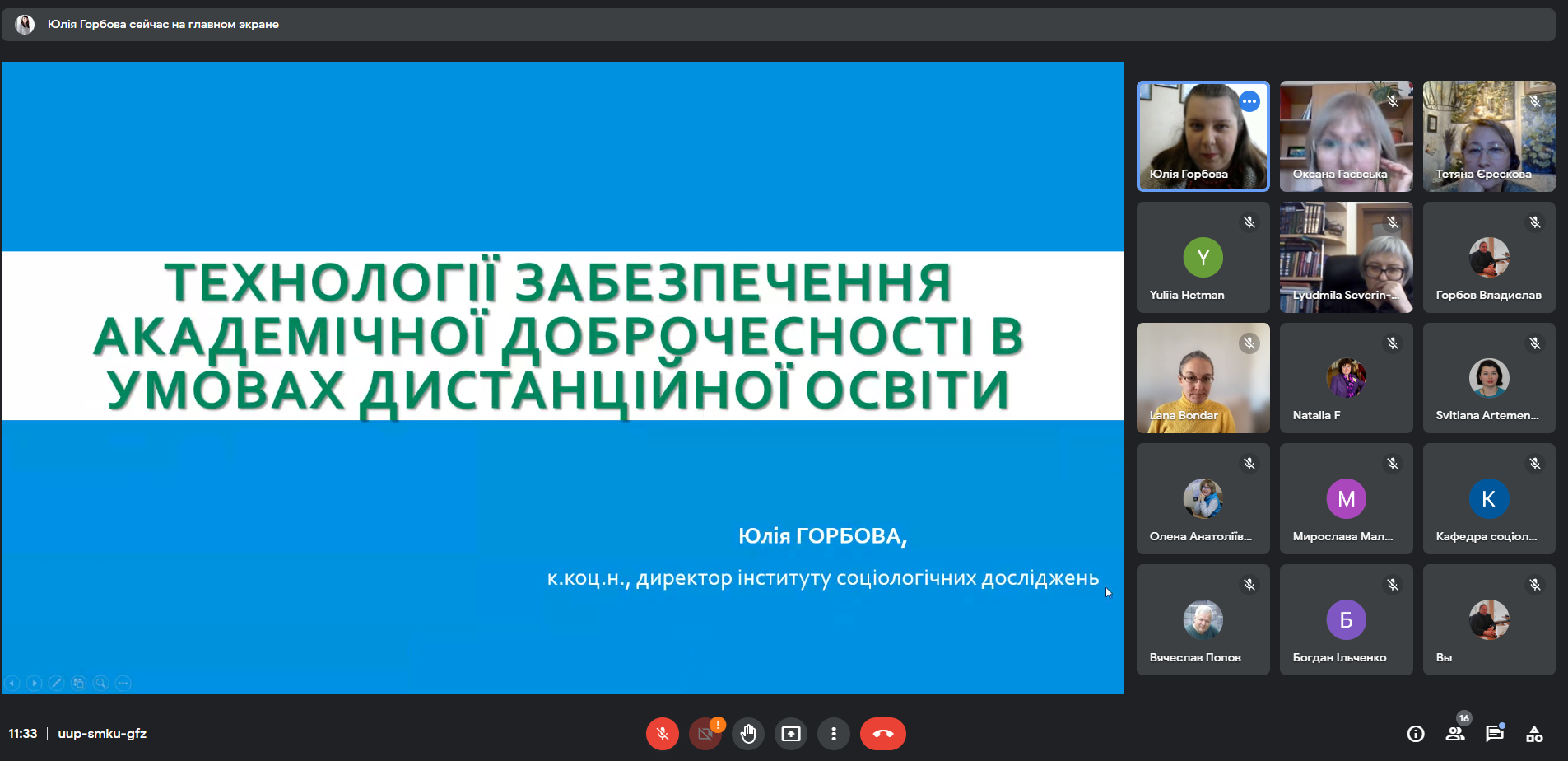
Task: Open see all slides view
Action: (78, 683)
